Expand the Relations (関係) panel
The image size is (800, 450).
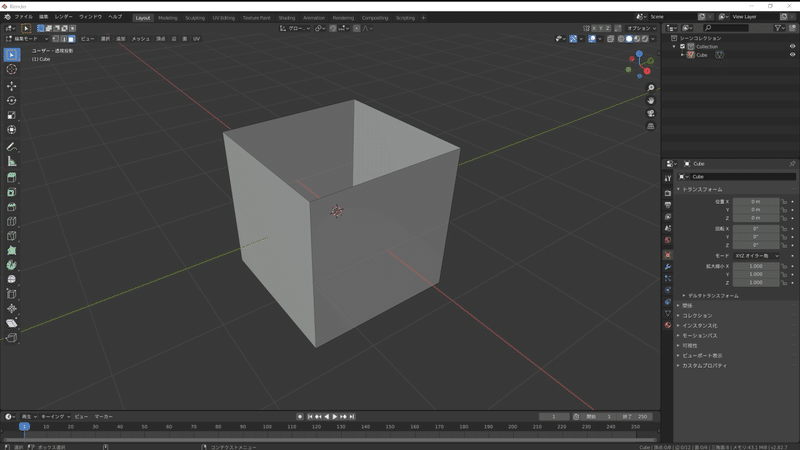[687, 306]
